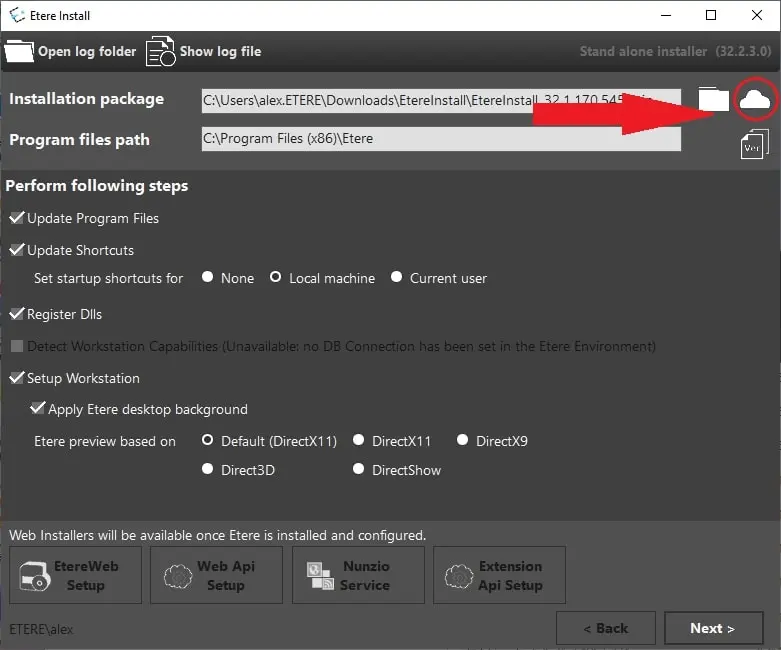
Task: Click the version file icon
Action: (754, 144)
